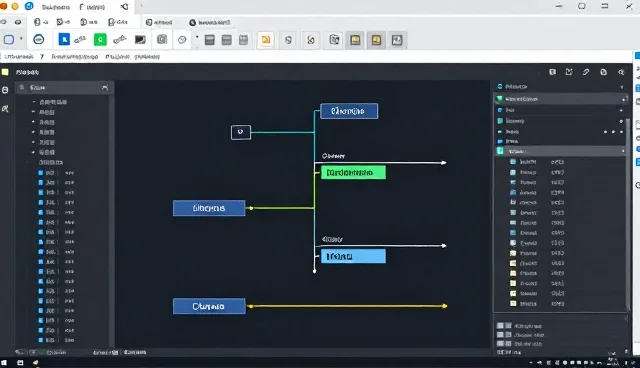Expand the third row chevron in right panel
This screenshot has width=640, height=368.
[621, 110]
